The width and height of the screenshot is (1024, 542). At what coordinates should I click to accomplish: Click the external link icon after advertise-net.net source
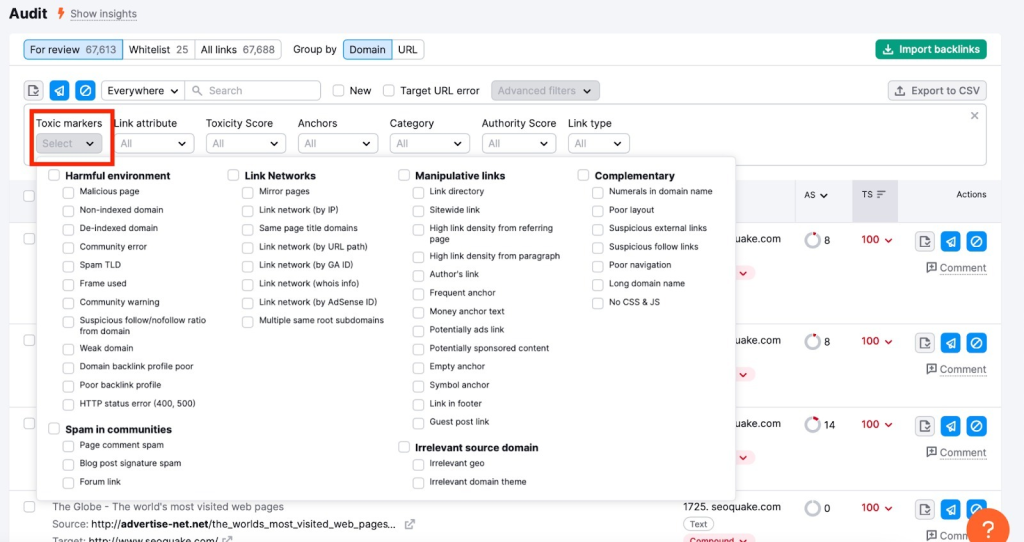tap(409, 524)
